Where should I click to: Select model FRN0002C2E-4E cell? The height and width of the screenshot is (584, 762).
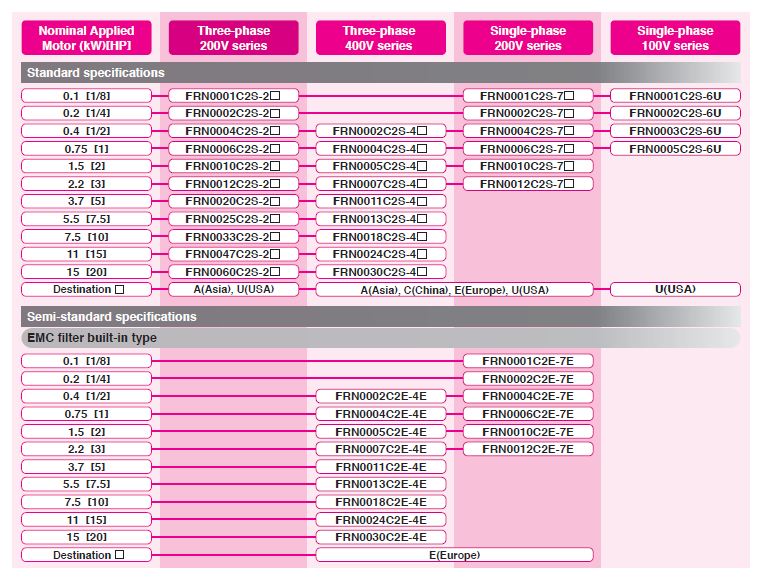[381, 396]
